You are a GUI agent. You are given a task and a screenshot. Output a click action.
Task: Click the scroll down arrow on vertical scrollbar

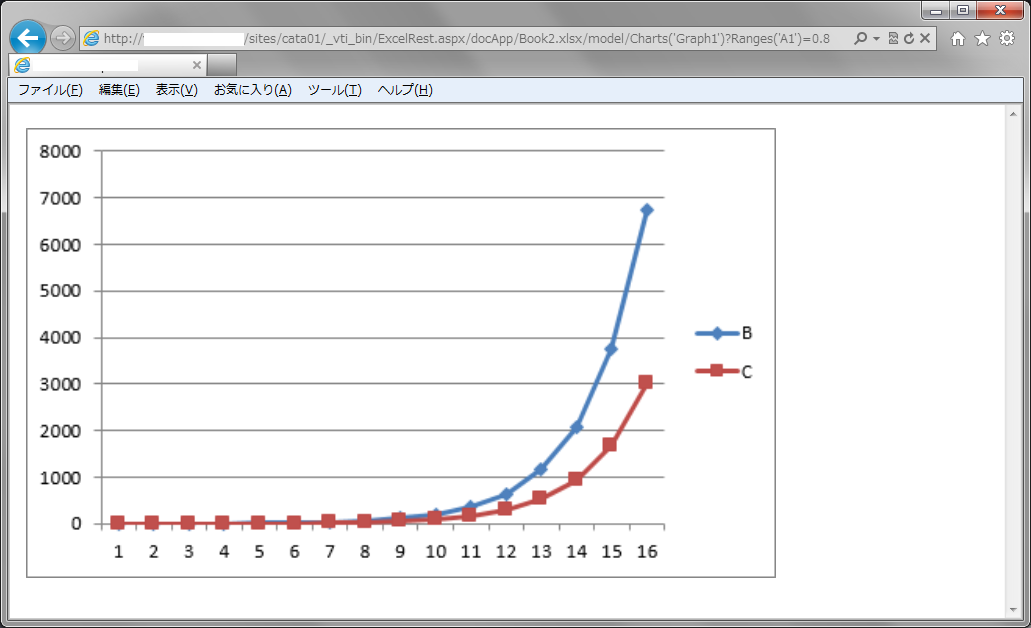coord(1014,610)
